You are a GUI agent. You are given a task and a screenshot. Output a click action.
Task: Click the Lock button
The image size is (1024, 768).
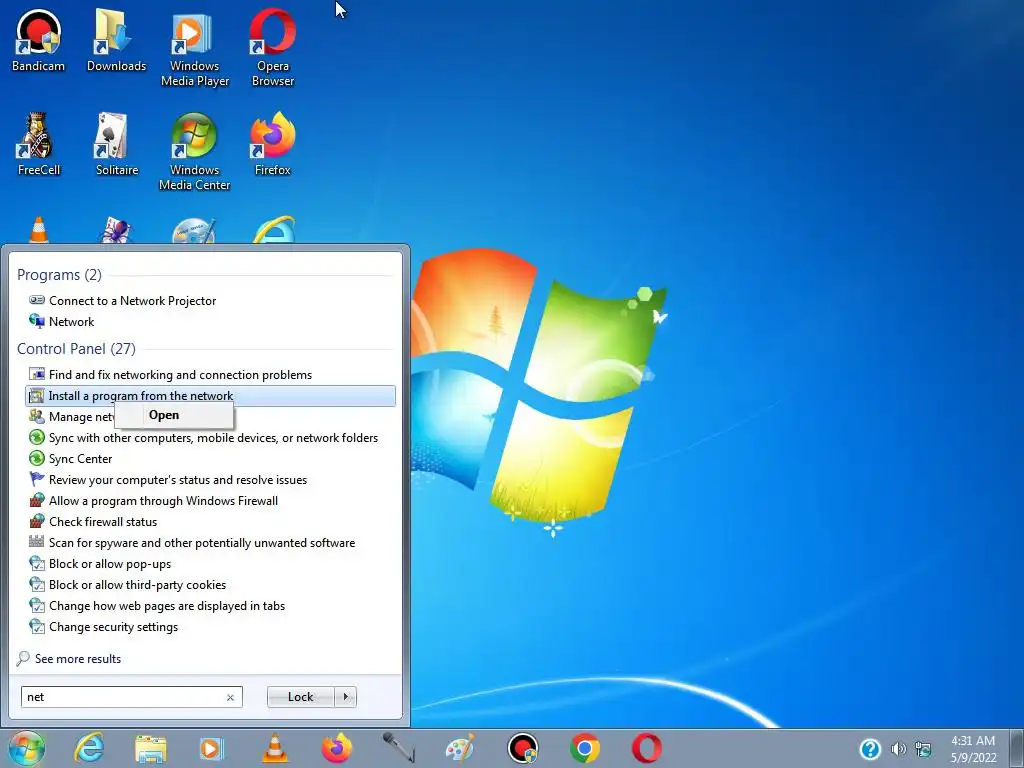[300, 697]
